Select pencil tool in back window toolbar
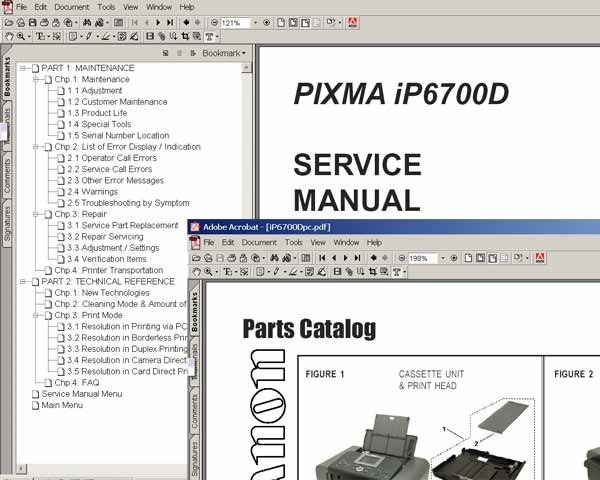The height and width of the screenshot is (480, 600). pos(89,37)
